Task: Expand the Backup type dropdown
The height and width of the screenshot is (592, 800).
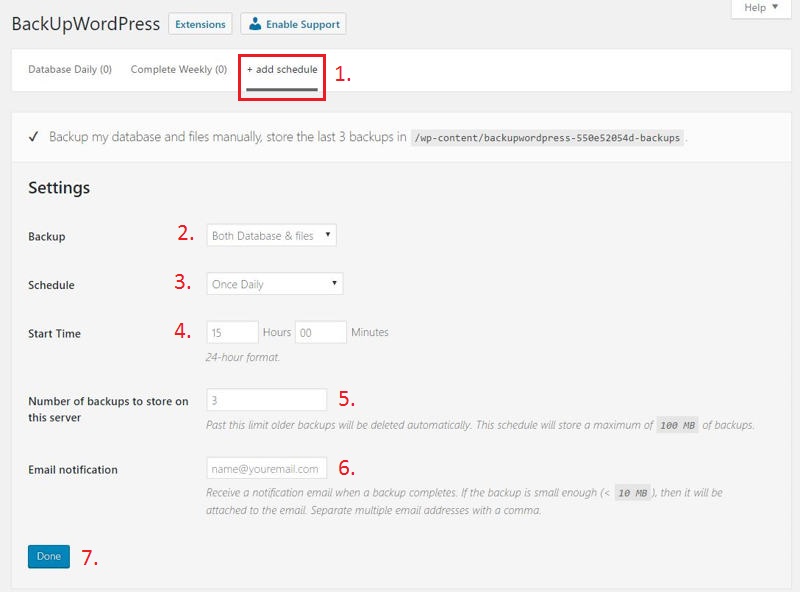Action: (x=272, y=236)
